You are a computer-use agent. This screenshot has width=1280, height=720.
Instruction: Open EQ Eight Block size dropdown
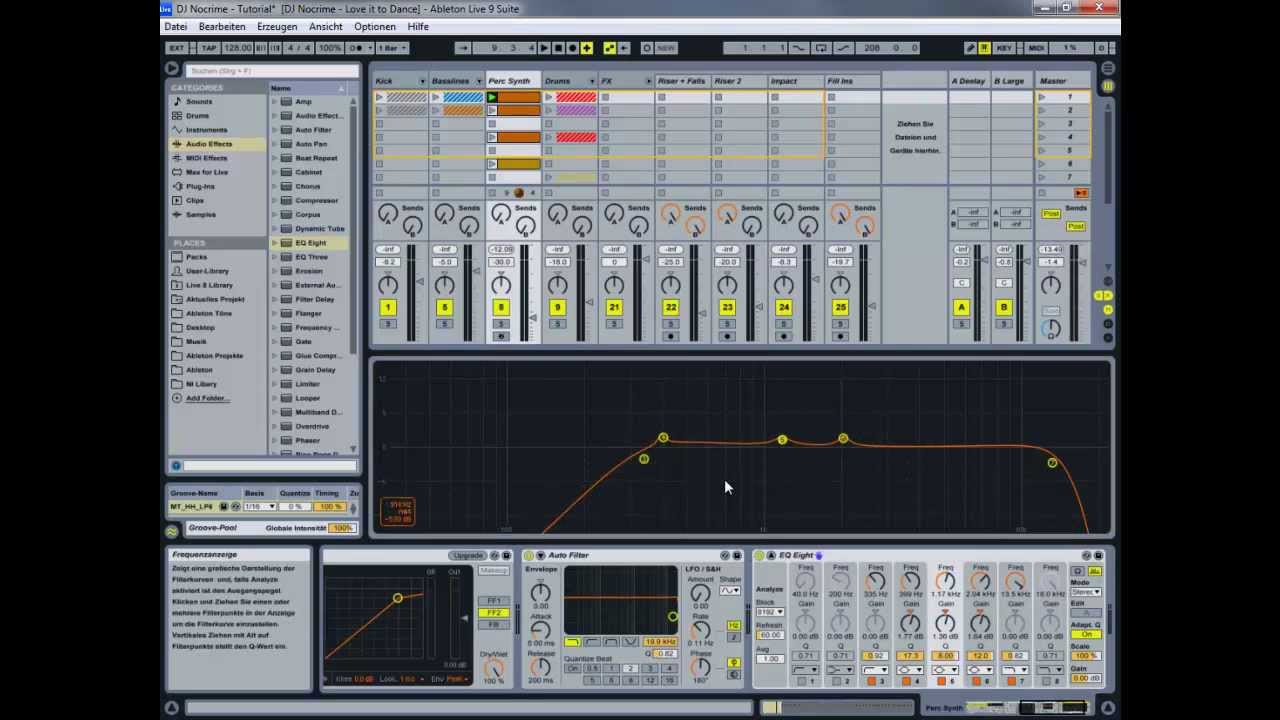coord(769,612)
